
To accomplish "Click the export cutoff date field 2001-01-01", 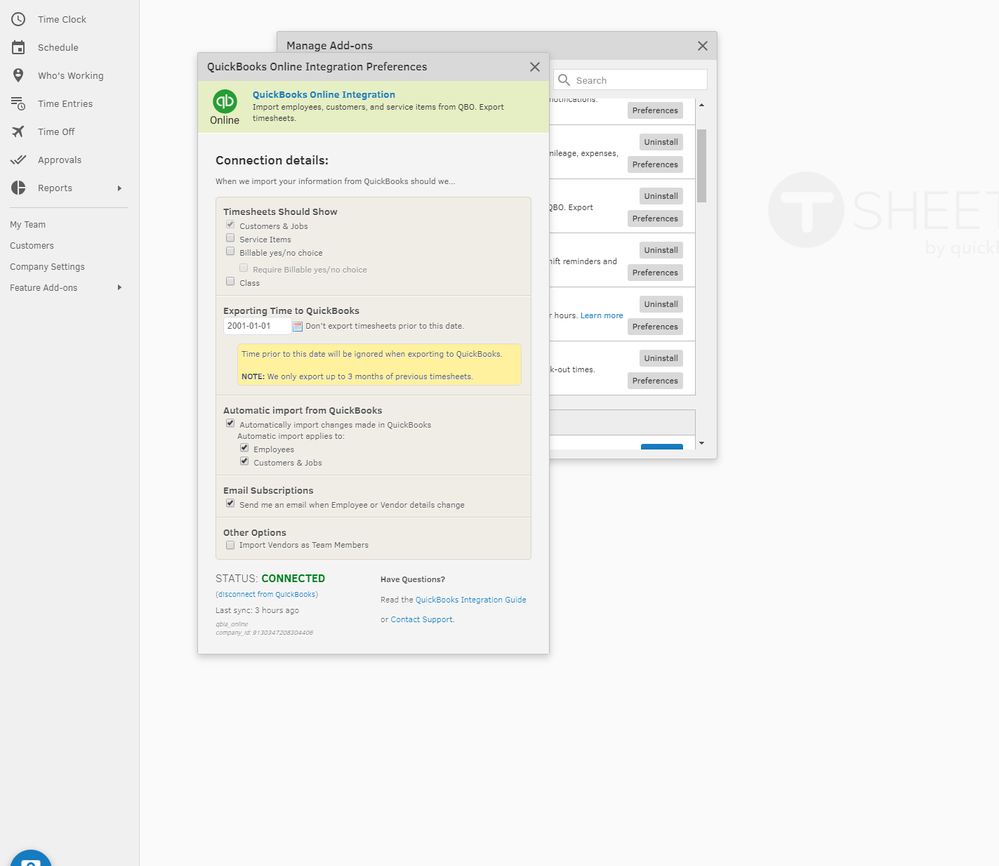I will pyautogui.click(x=257, y=326).
